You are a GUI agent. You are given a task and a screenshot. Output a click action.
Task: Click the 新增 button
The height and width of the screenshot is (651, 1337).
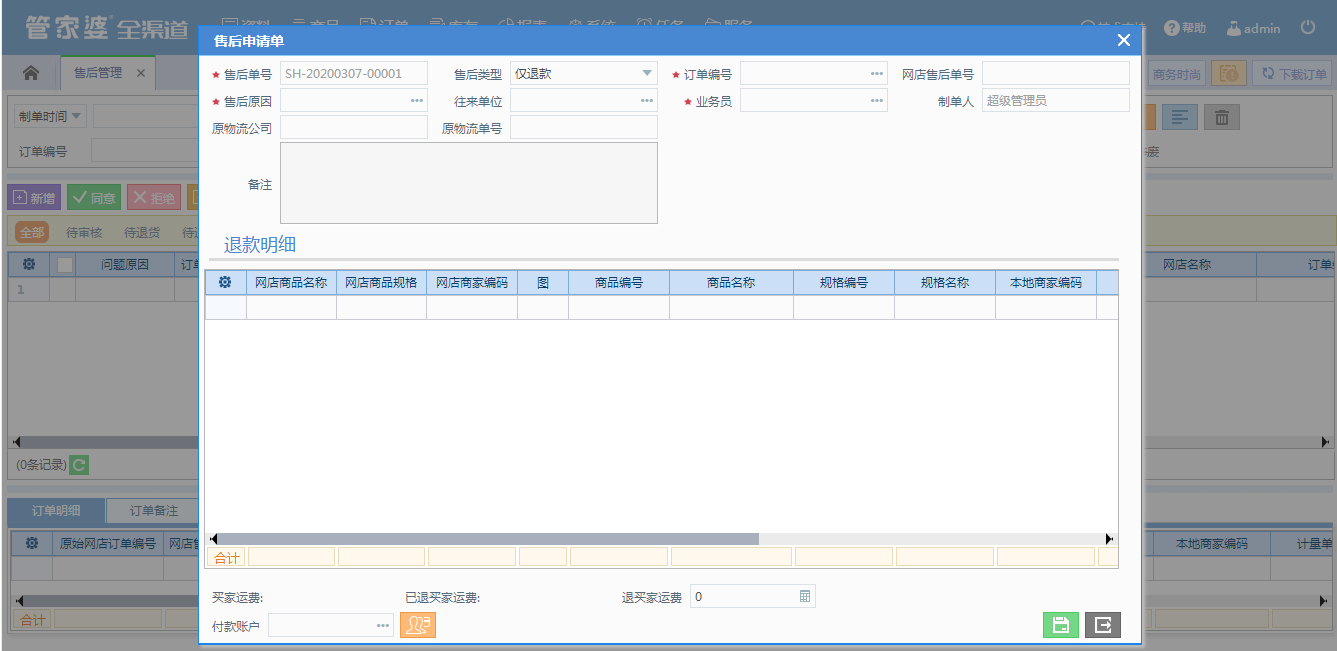[x=34, y=198]
